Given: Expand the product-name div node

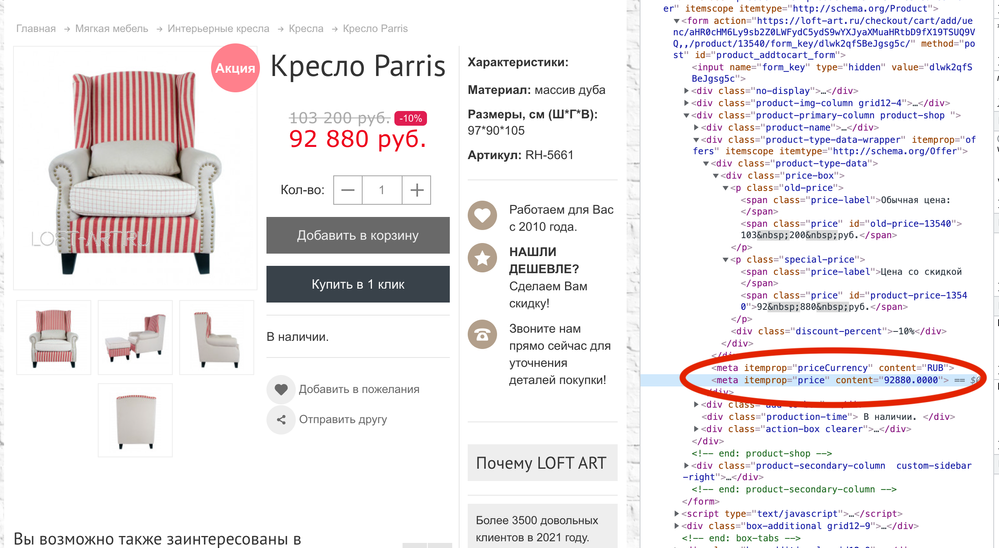Looking at the screenshot, I should [x=697, y=127].
